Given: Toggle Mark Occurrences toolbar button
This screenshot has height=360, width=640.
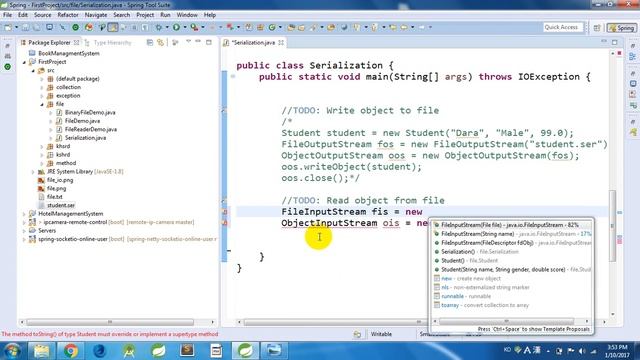Looking at the screenshot, I should tap(113, 27).
